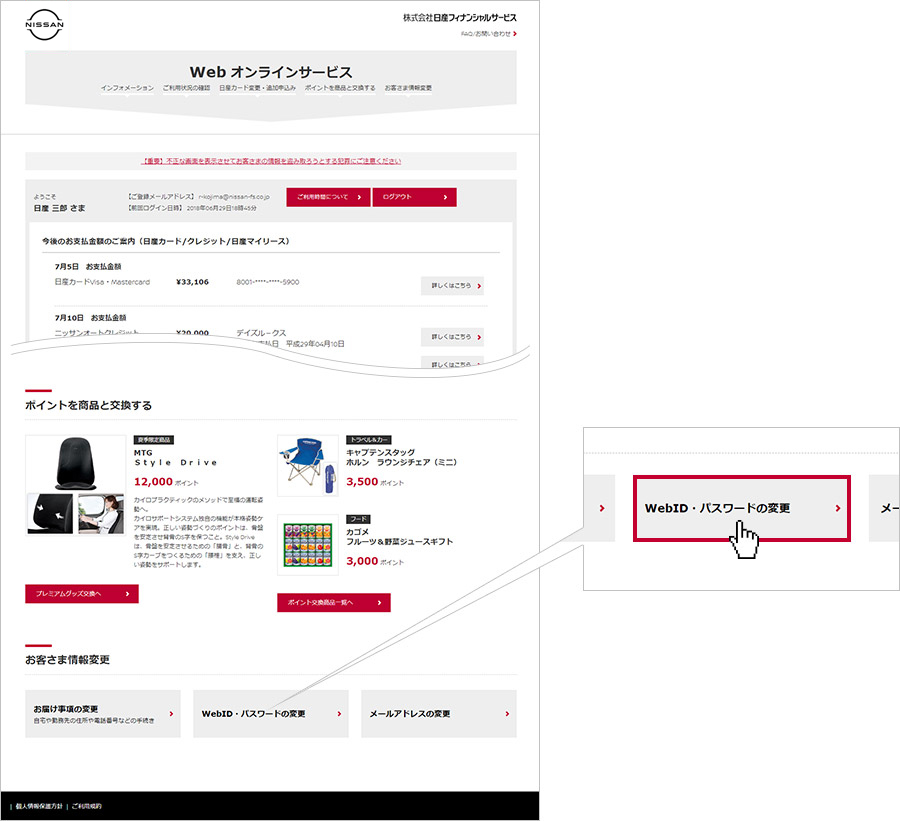Click the 12,000 ポイント price
Viewport: 900px width, 821px height.
click(166, 482)
